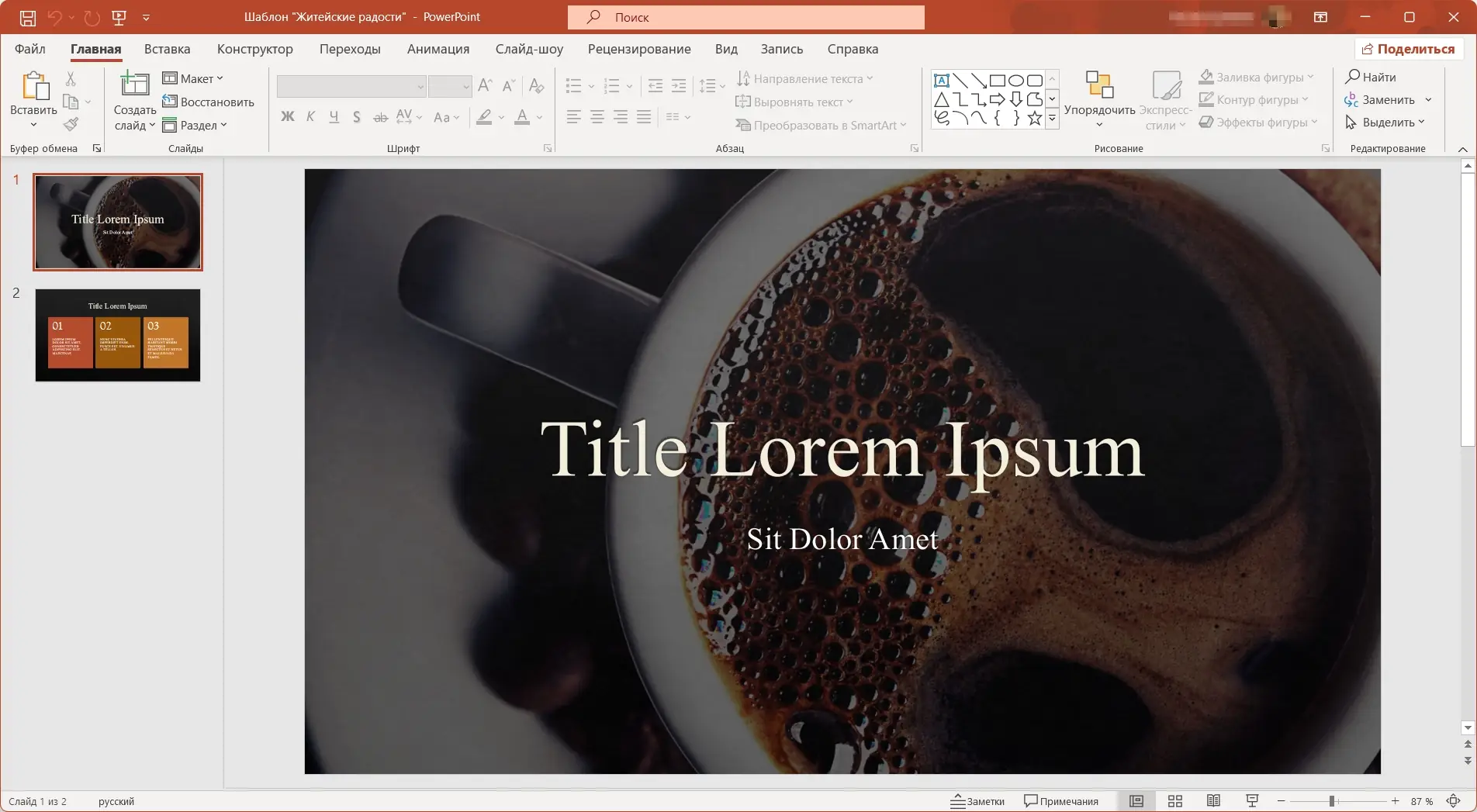Open reading view from status bar

pos(1213,801)
